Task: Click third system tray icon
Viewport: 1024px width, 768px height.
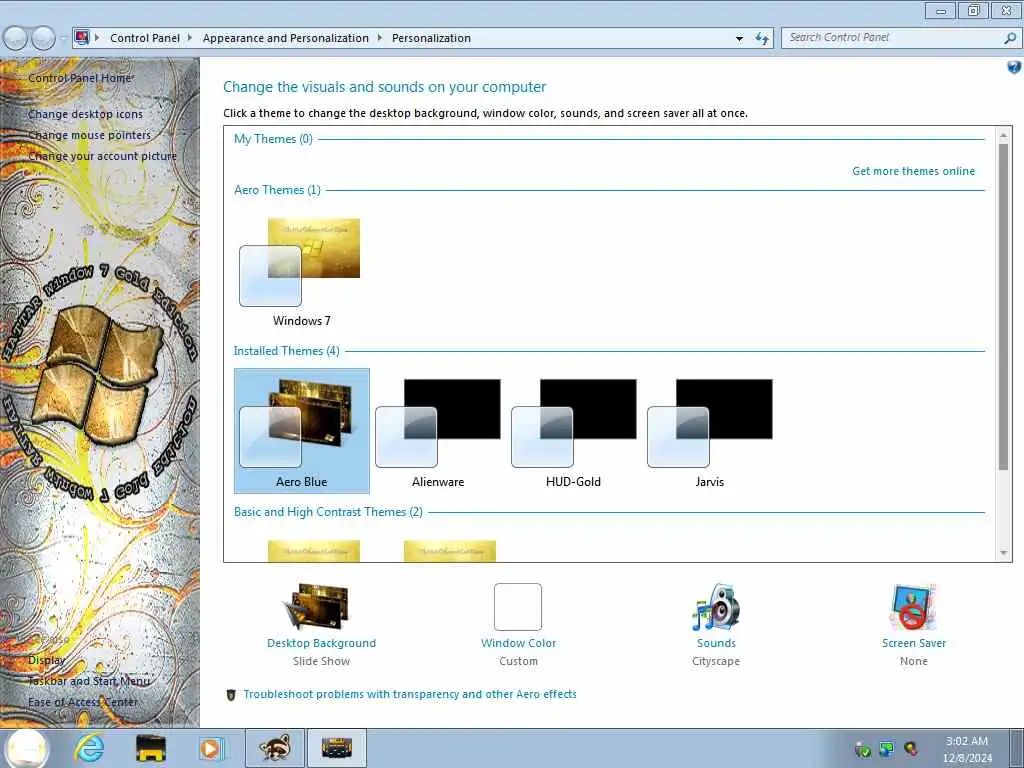Action: click(x=910, y=749)
